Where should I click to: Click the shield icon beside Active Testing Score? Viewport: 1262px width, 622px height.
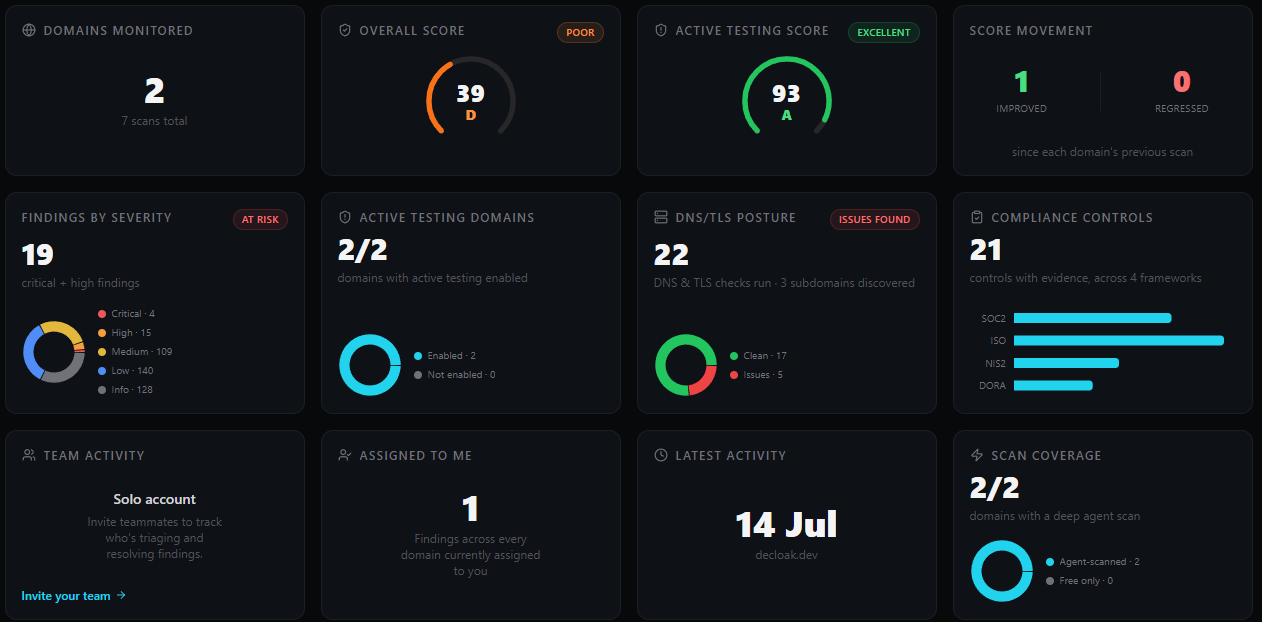pos(661,31)
